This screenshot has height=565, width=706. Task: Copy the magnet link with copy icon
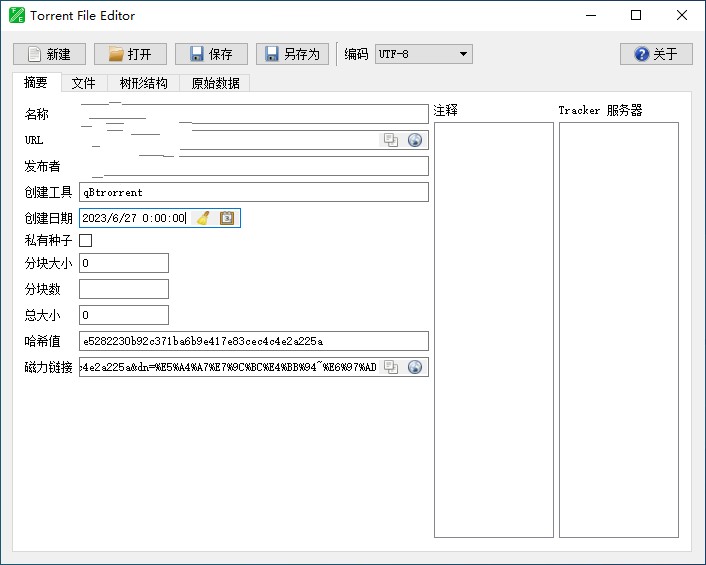390,367
